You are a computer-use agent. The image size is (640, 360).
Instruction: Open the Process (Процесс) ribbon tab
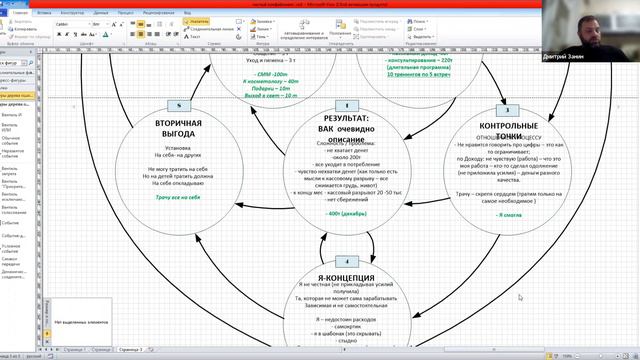point(126,13)
